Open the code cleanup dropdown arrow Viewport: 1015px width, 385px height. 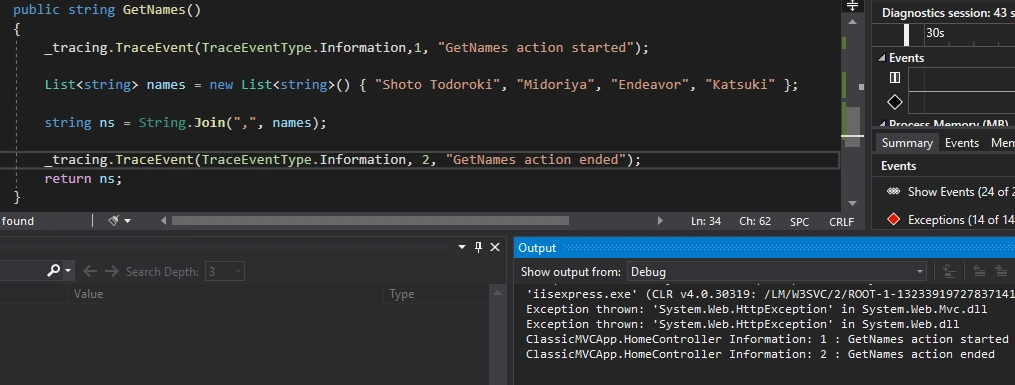click(x=128, y=221)
